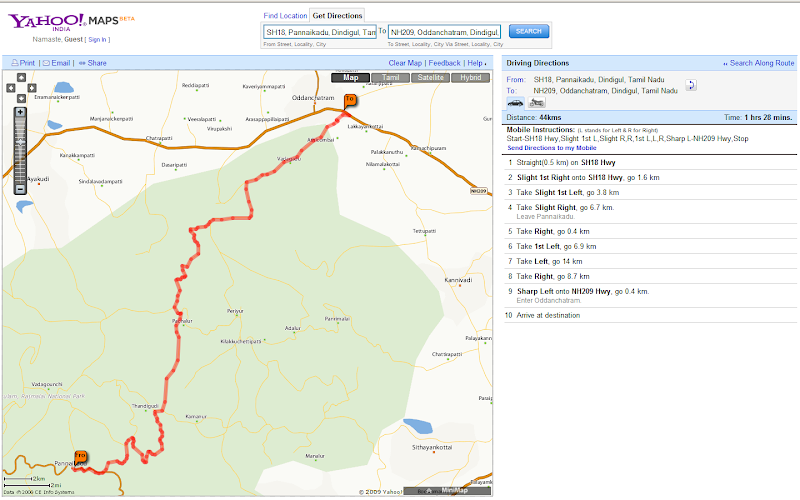Select step 10 Arrive at destination
Image resolution: width=800 pixels, height=500 pixels.
tap(650, 315)
